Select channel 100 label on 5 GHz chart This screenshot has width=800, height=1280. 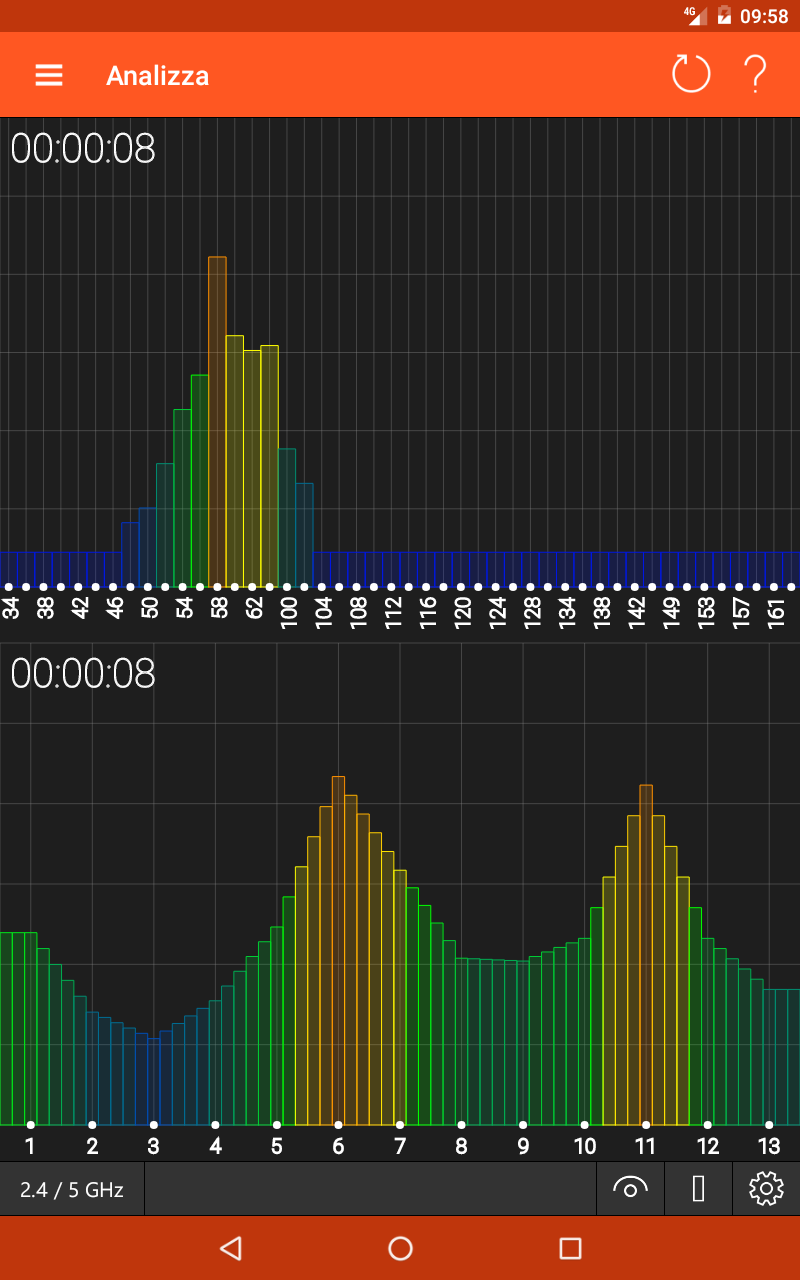pos(289,612)
